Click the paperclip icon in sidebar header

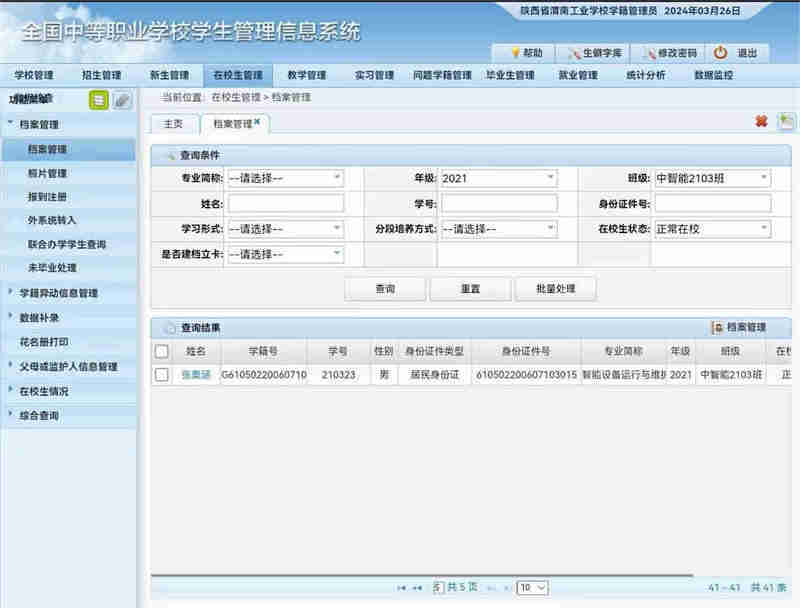[122, 99]
